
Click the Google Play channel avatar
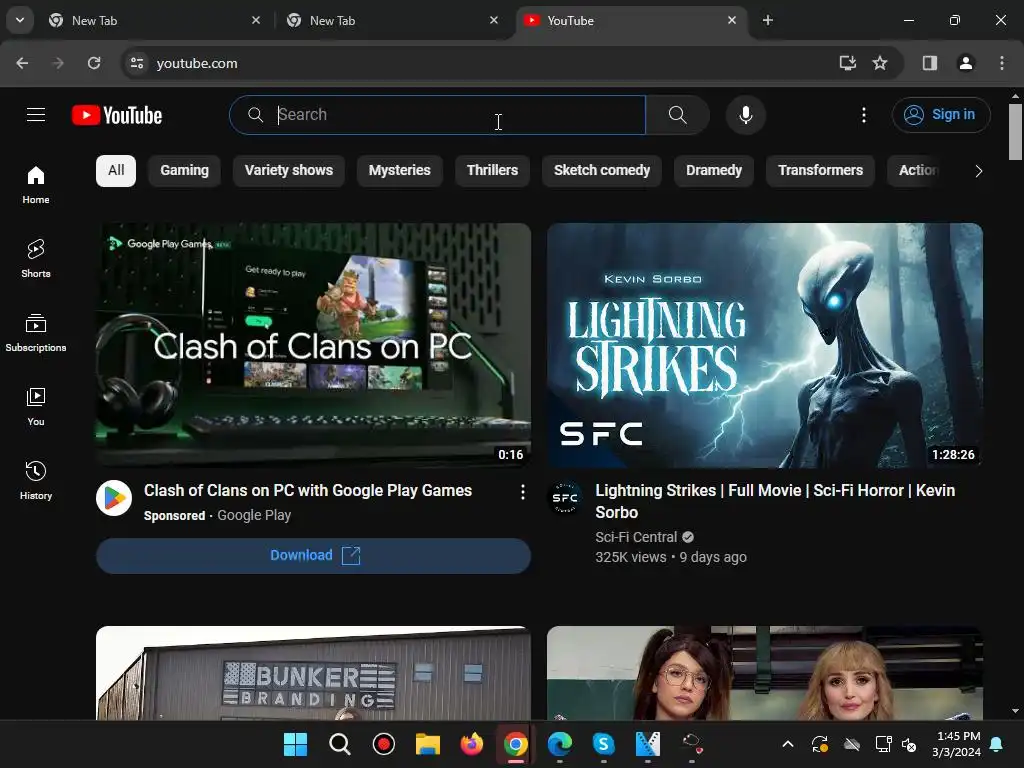(x=114, y=498)
